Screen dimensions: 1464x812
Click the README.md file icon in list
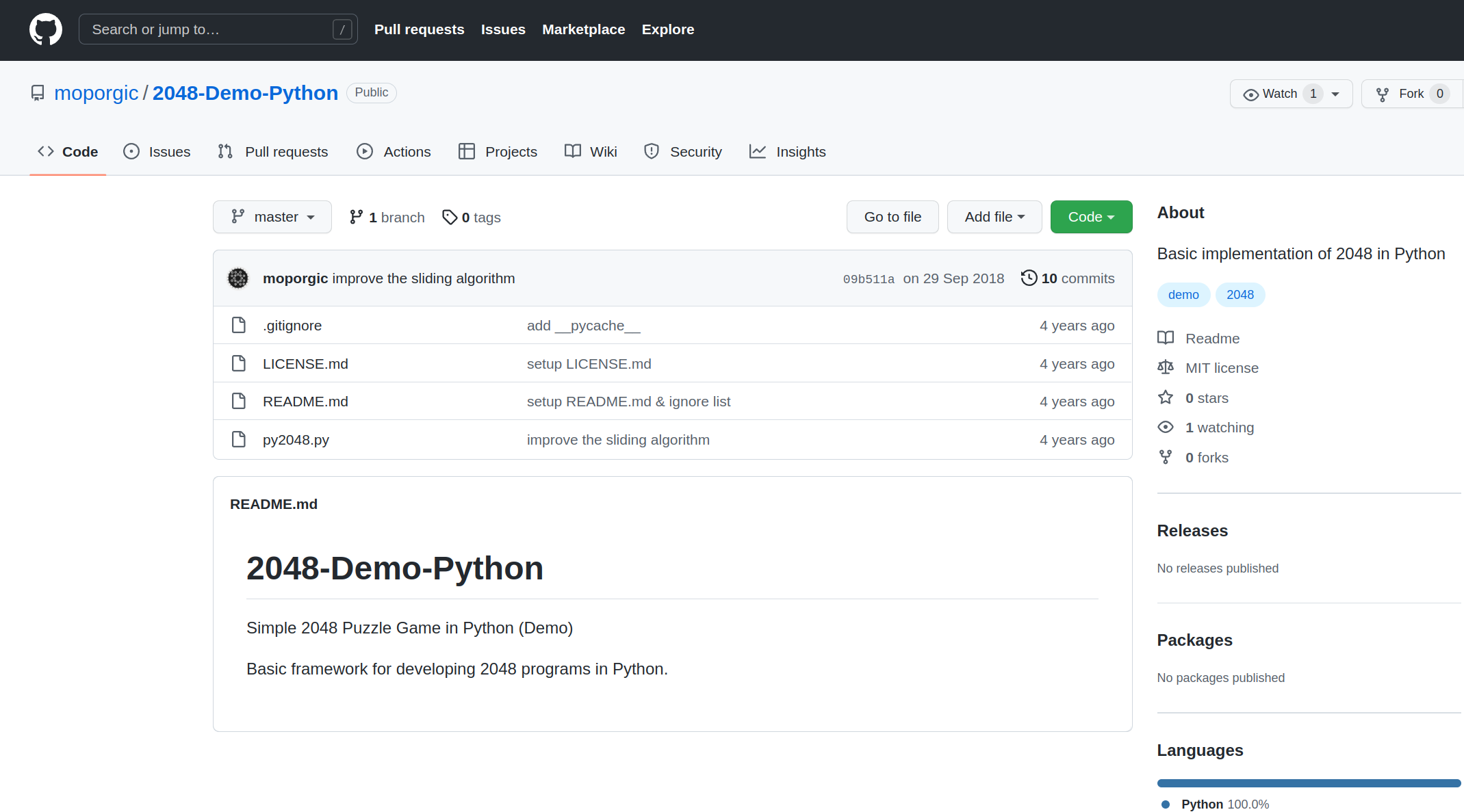pyautogui.click(x=239, y=401)
